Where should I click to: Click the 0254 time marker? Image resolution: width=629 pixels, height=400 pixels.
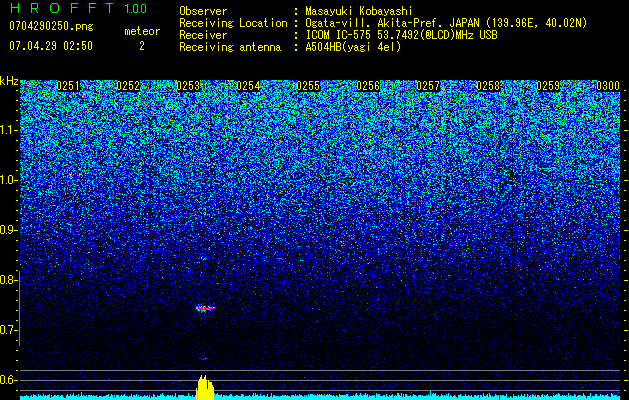tap(248, 86)
